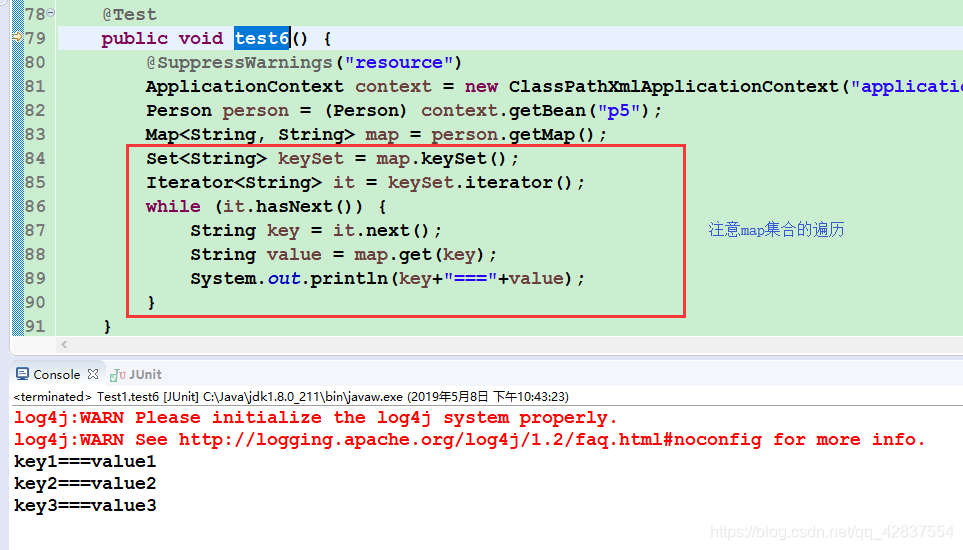Click the getBean call on line 82
The image size is (963, 550).
(547, 111)
